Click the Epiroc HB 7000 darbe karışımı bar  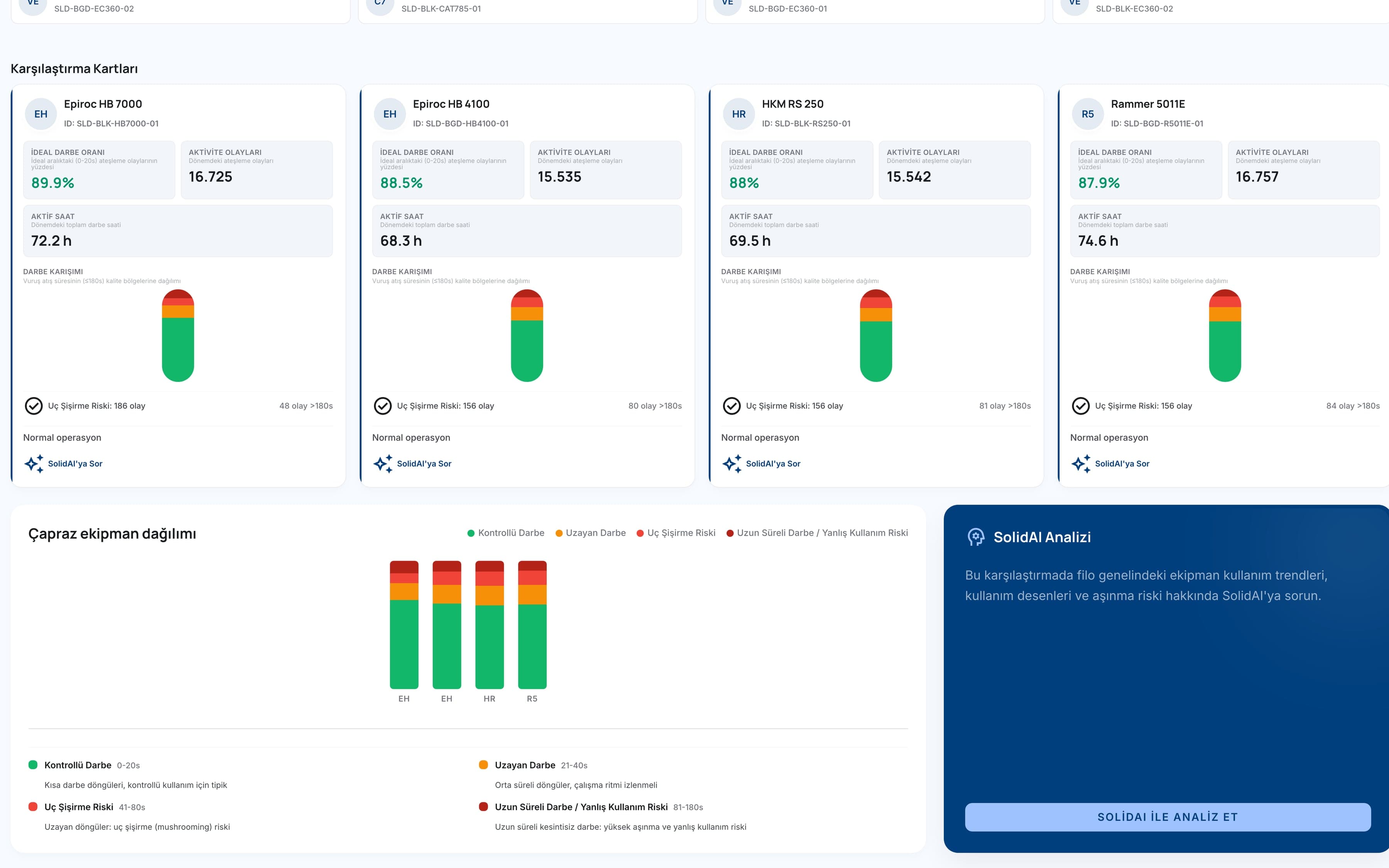click(x=178, y=336)
